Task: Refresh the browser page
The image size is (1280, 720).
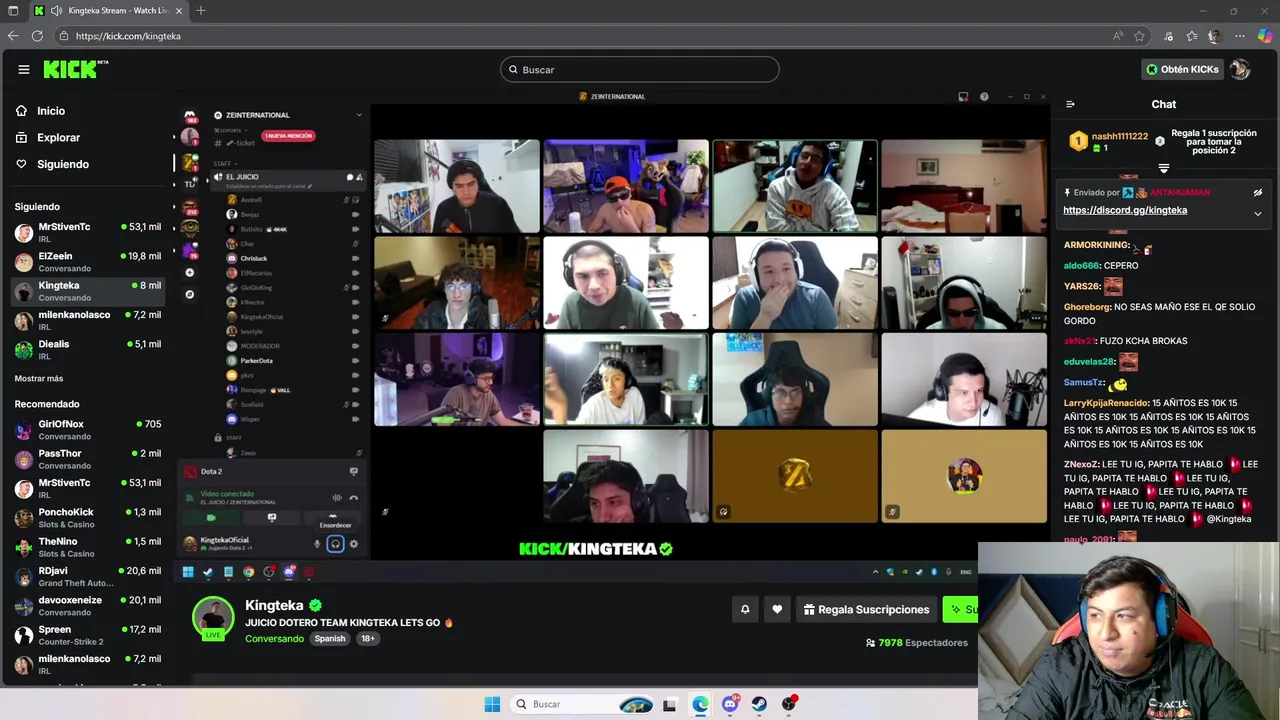Action: click(37, 36)
